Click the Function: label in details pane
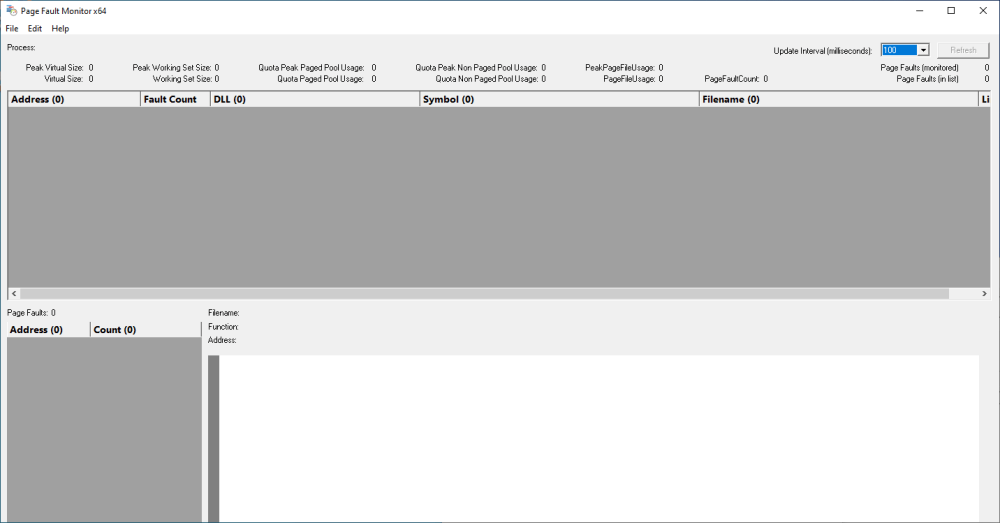 (223, 327)
